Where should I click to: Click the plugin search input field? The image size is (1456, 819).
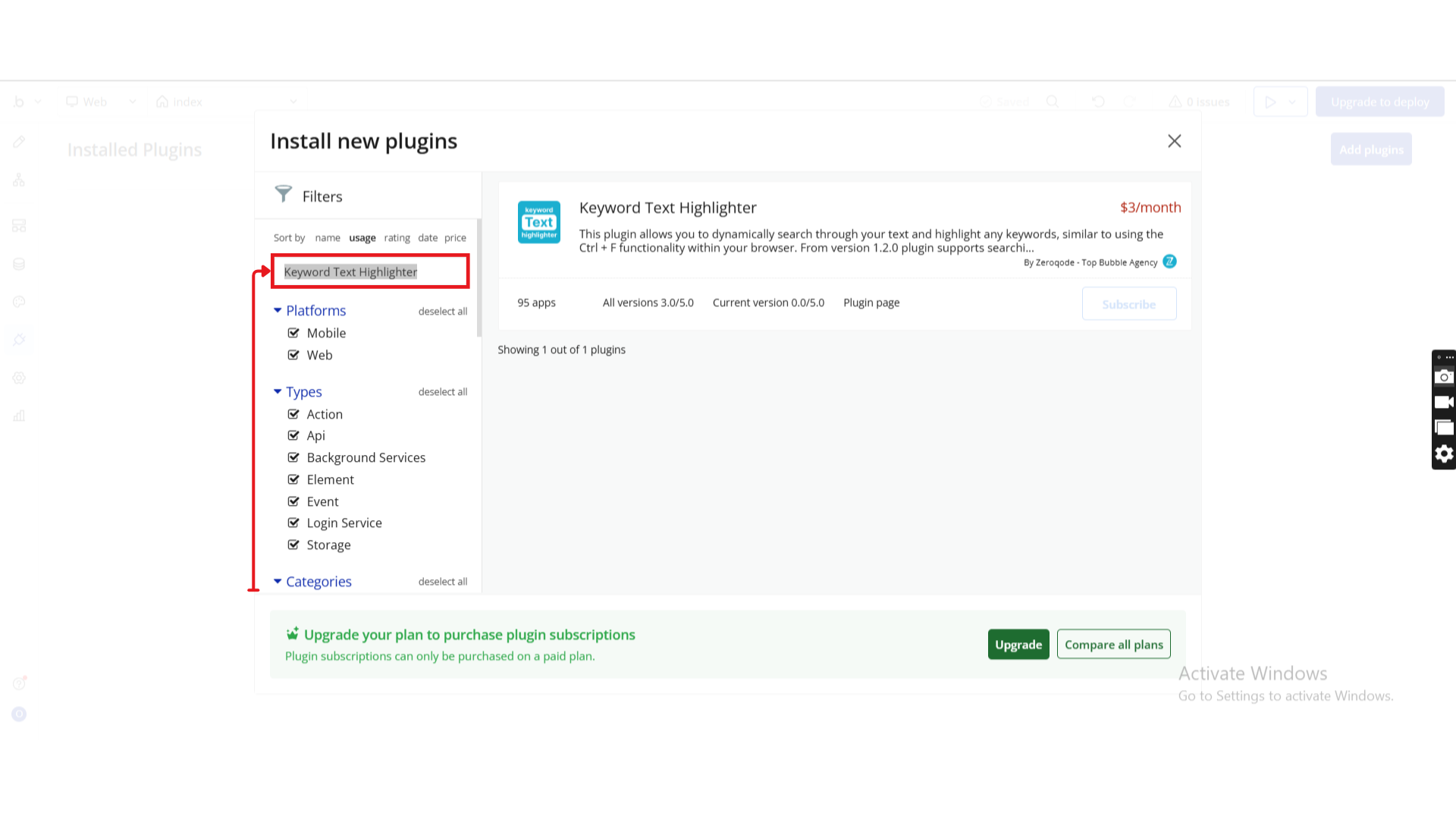point(370,271)
